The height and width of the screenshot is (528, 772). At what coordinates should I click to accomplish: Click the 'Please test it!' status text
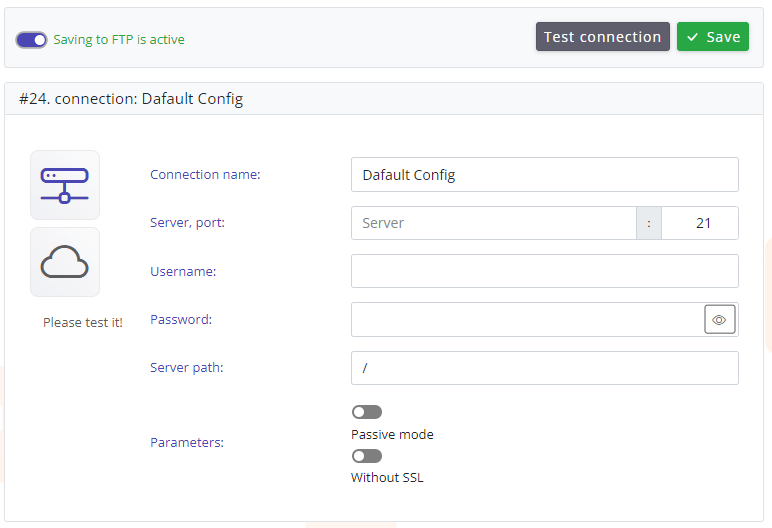[83, 323]
